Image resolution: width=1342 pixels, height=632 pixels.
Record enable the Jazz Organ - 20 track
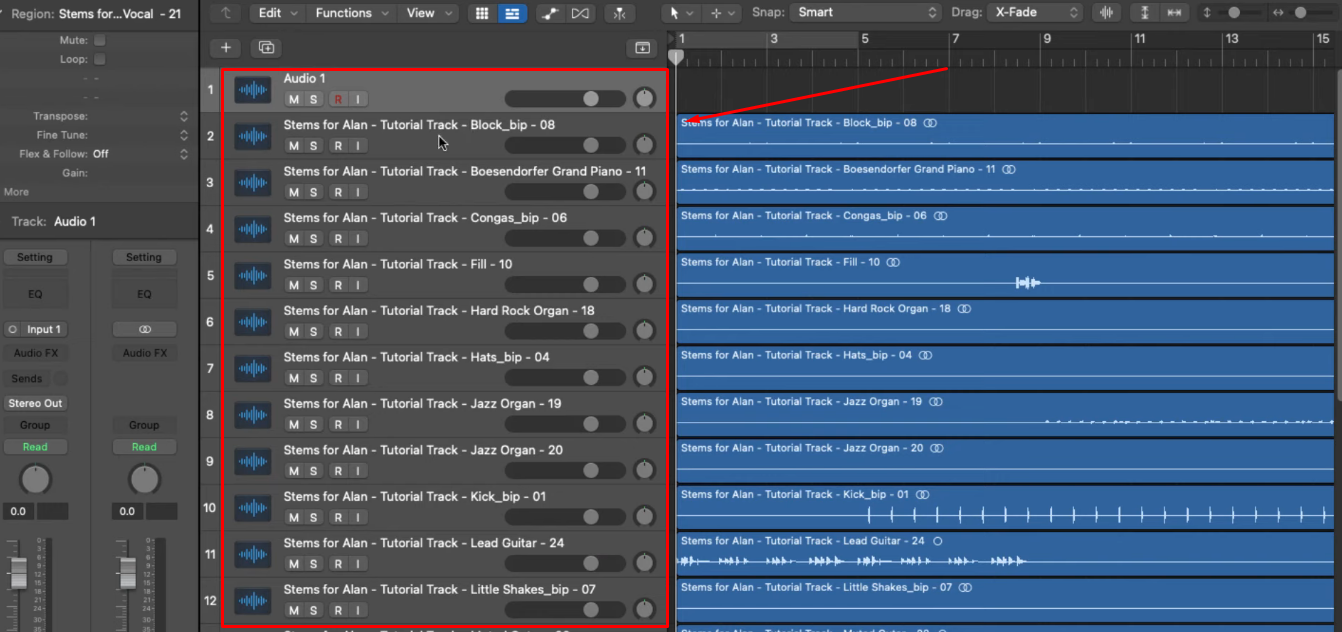click(338, 471)
